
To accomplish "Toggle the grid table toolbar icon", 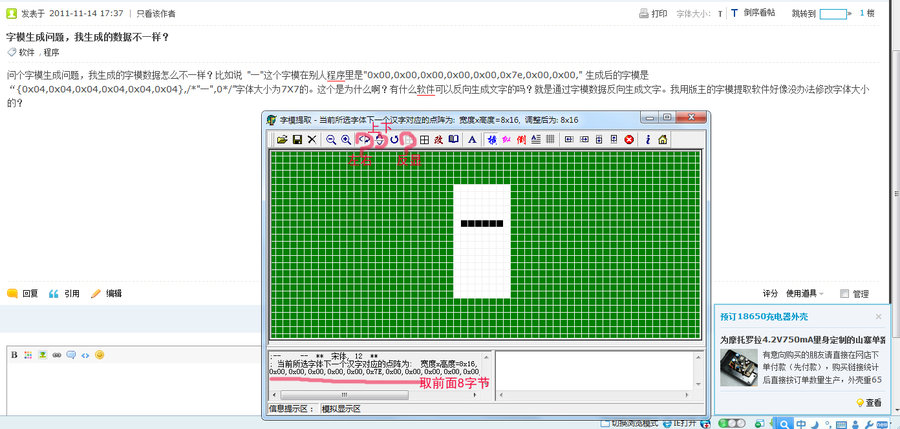I will click(425, 140).
